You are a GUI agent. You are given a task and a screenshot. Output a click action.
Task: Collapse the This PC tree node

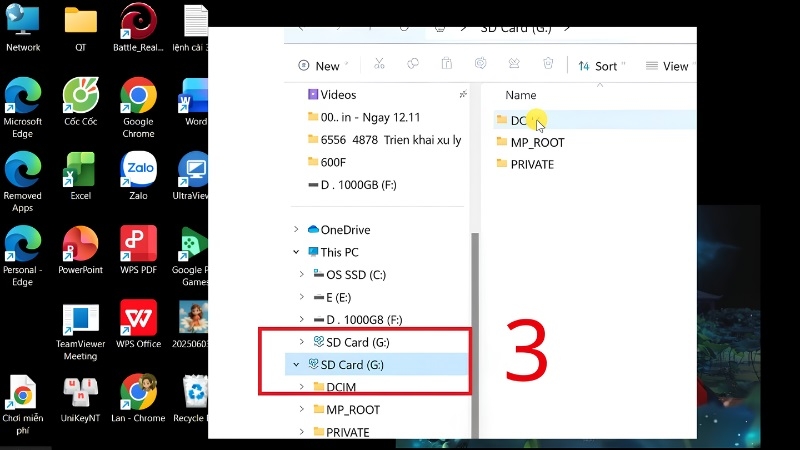pyautogui.click(x=296, y=252)
